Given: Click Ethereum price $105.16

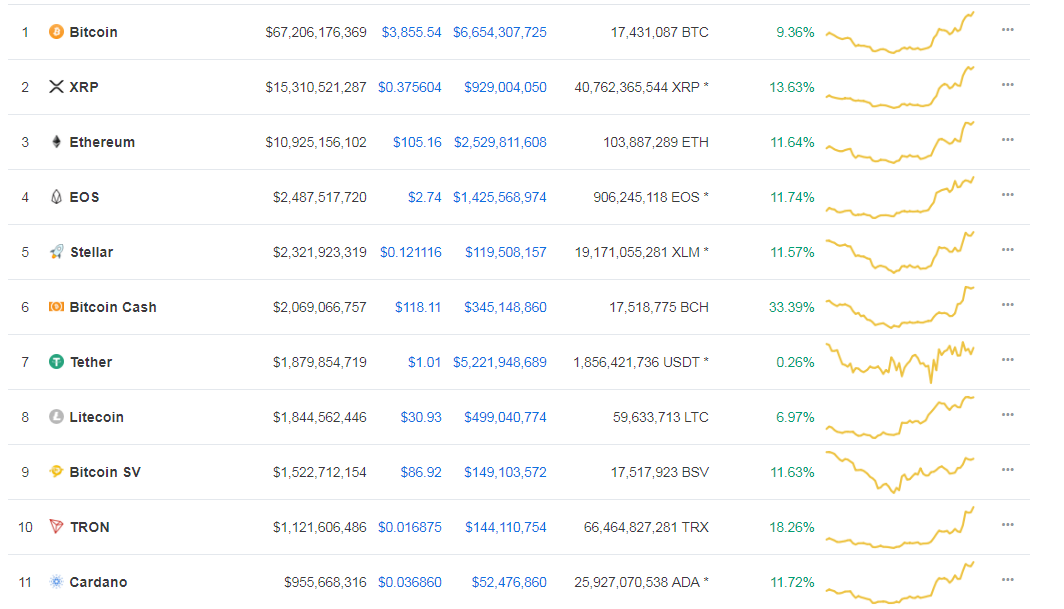Looking at the screenshot, I should 417,142.
